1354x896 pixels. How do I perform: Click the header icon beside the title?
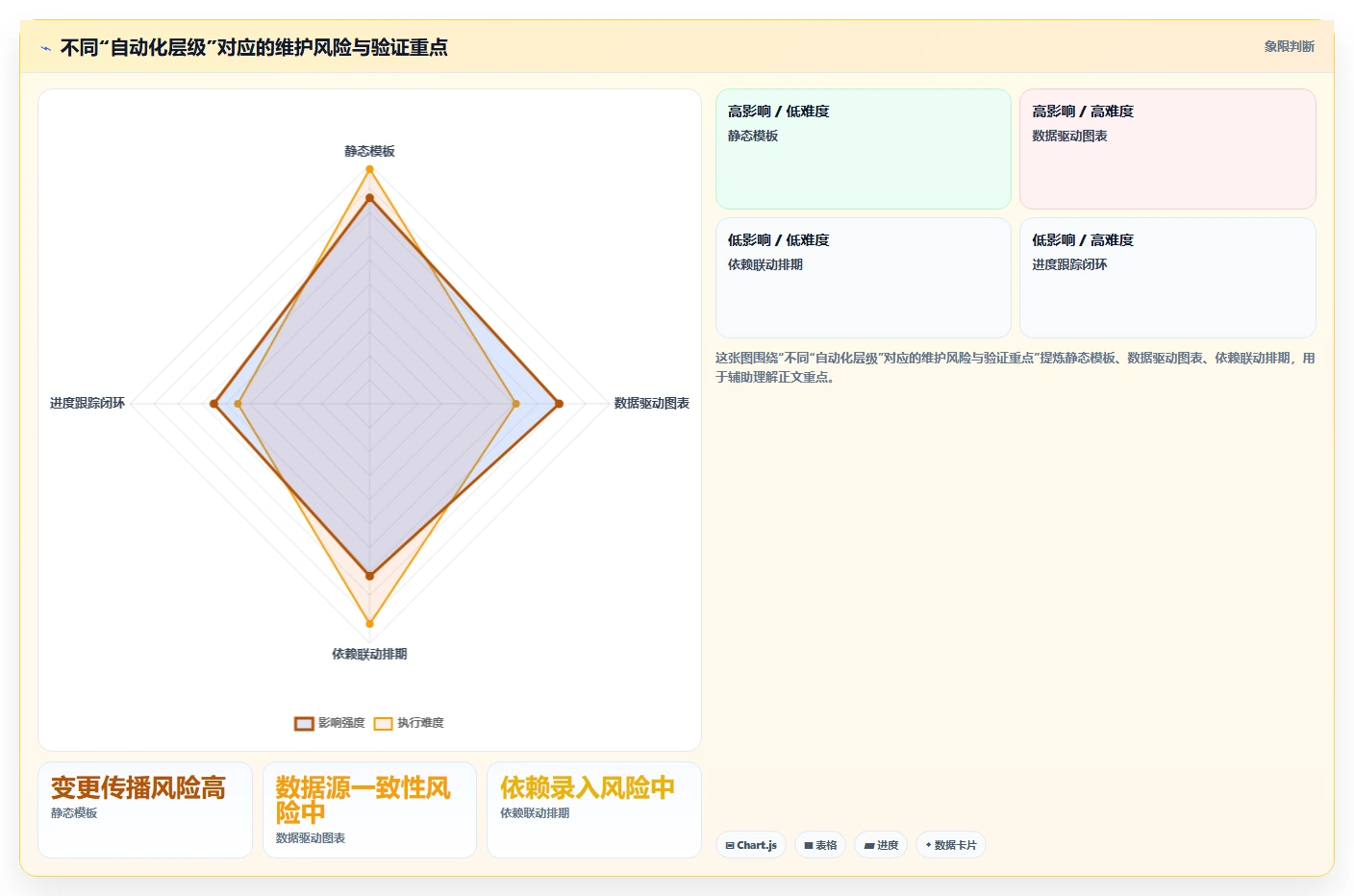tap(45, 48)
